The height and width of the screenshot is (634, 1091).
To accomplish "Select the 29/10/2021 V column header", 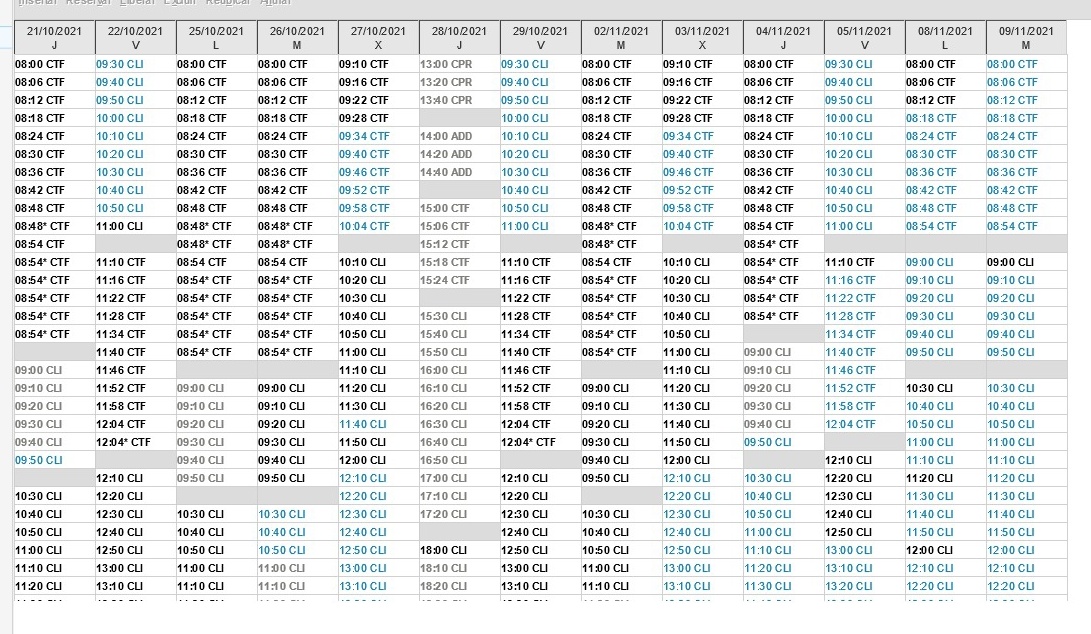I will tap(541, 38).
